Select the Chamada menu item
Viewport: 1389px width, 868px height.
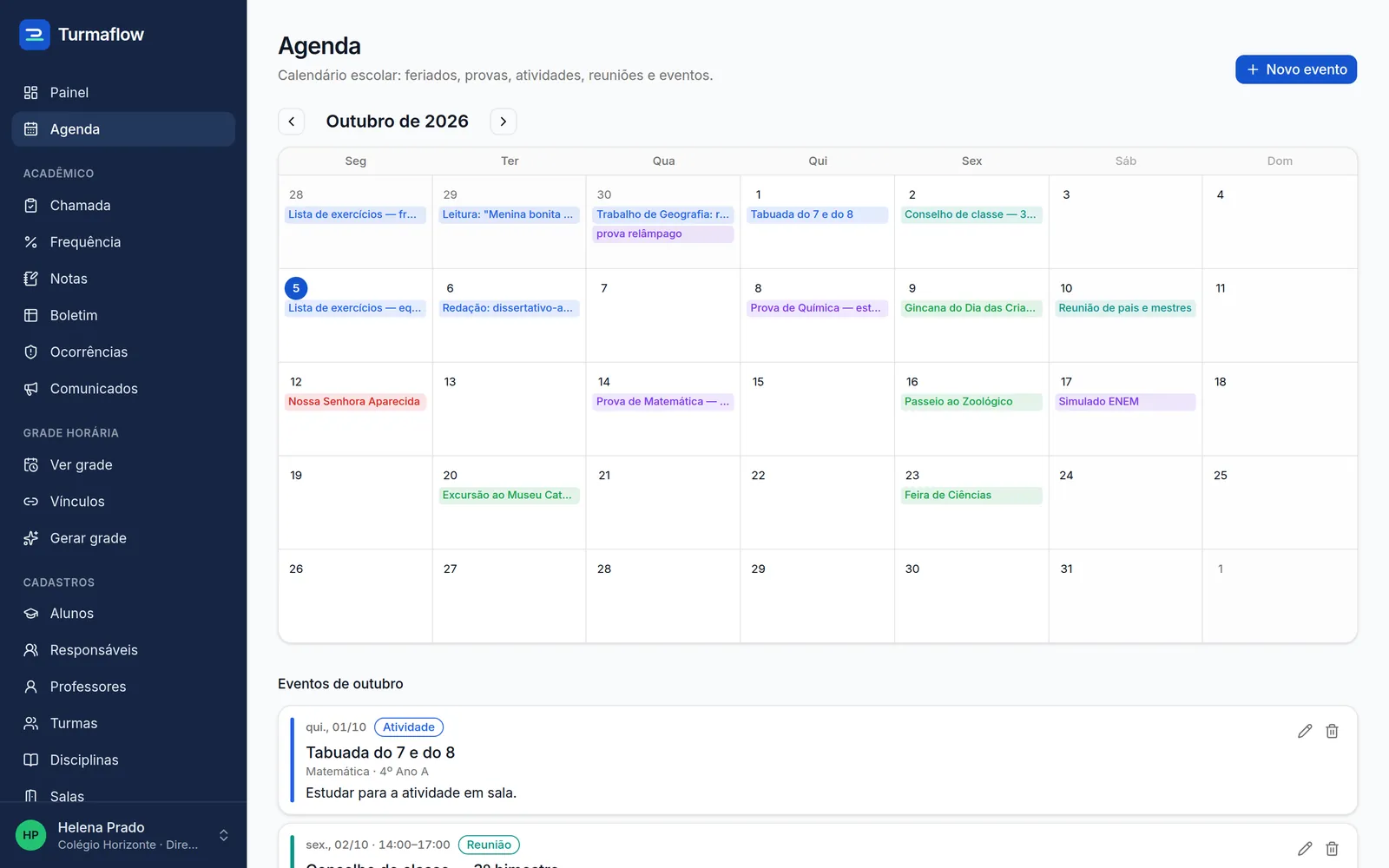123,206
